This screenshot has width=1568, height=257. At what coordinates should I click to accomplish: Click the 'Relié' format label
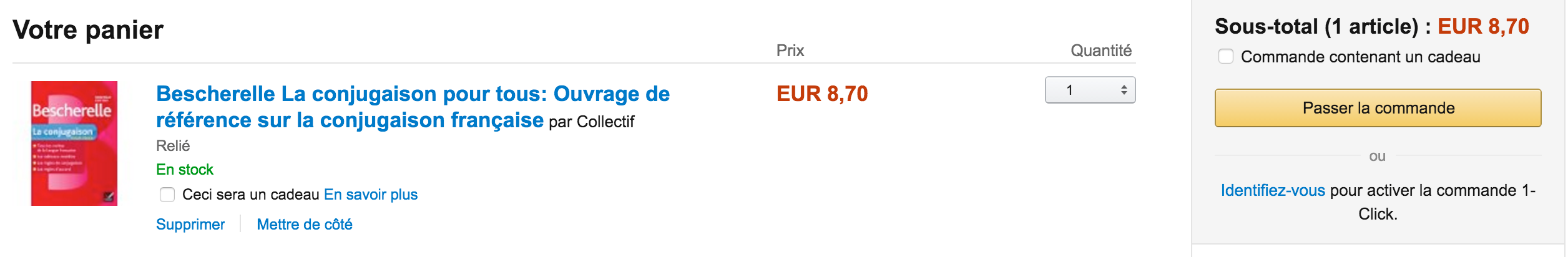coord(173,146)
